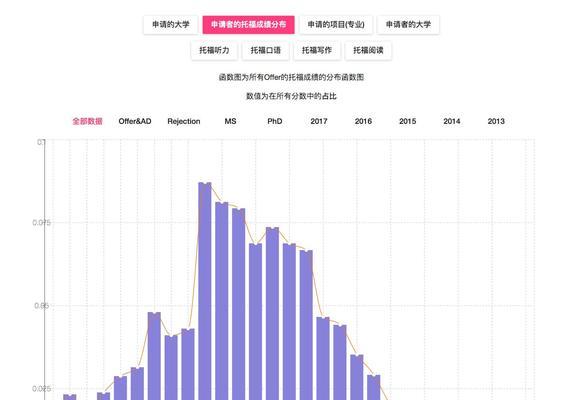This screenshot has width=584, height=400.
Task: Click the 0.075 y-axis label
Action: 41,223
